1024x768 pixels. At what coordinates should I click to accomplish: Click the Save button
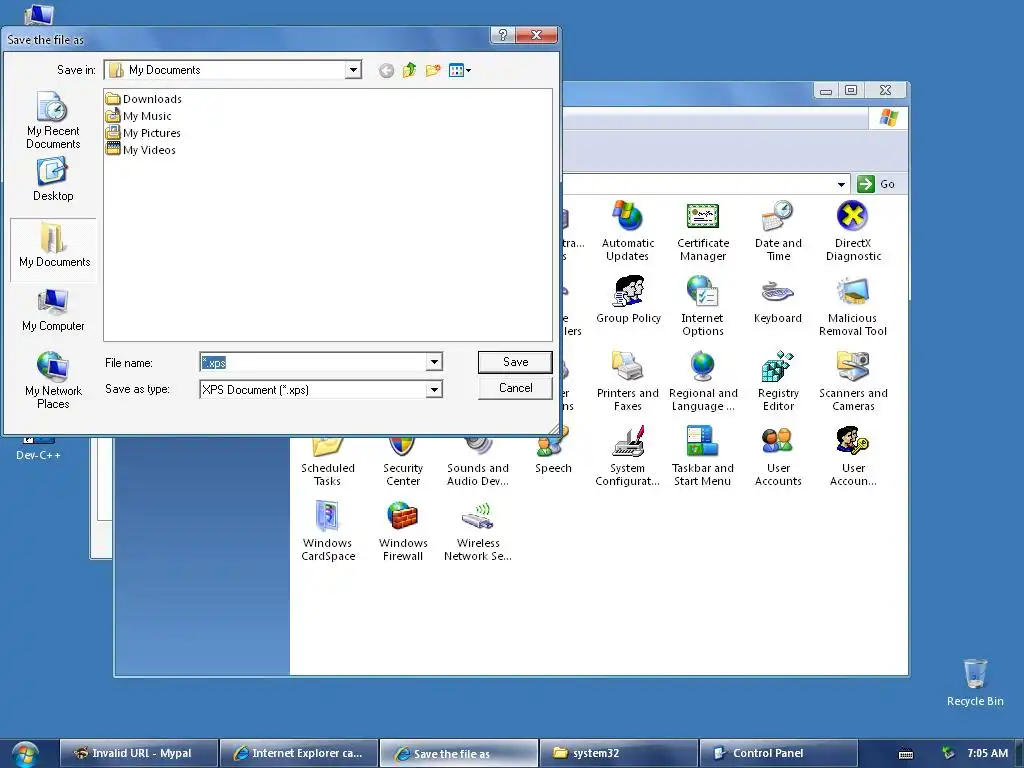tap(515, 362)
